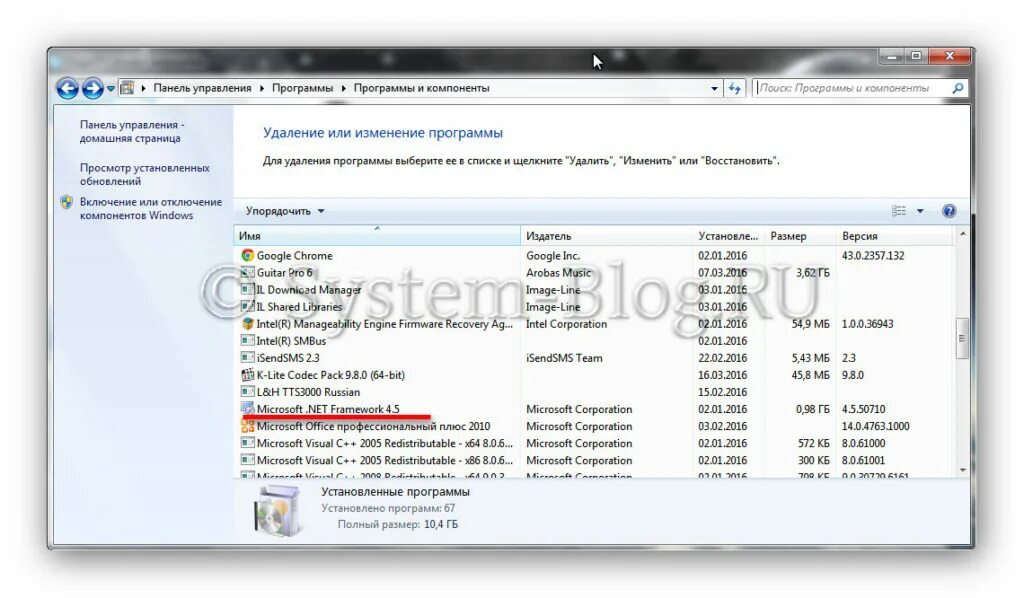Click Visual C++ 2005 x64 icon

pyautogui.click(x=248, y=443)
